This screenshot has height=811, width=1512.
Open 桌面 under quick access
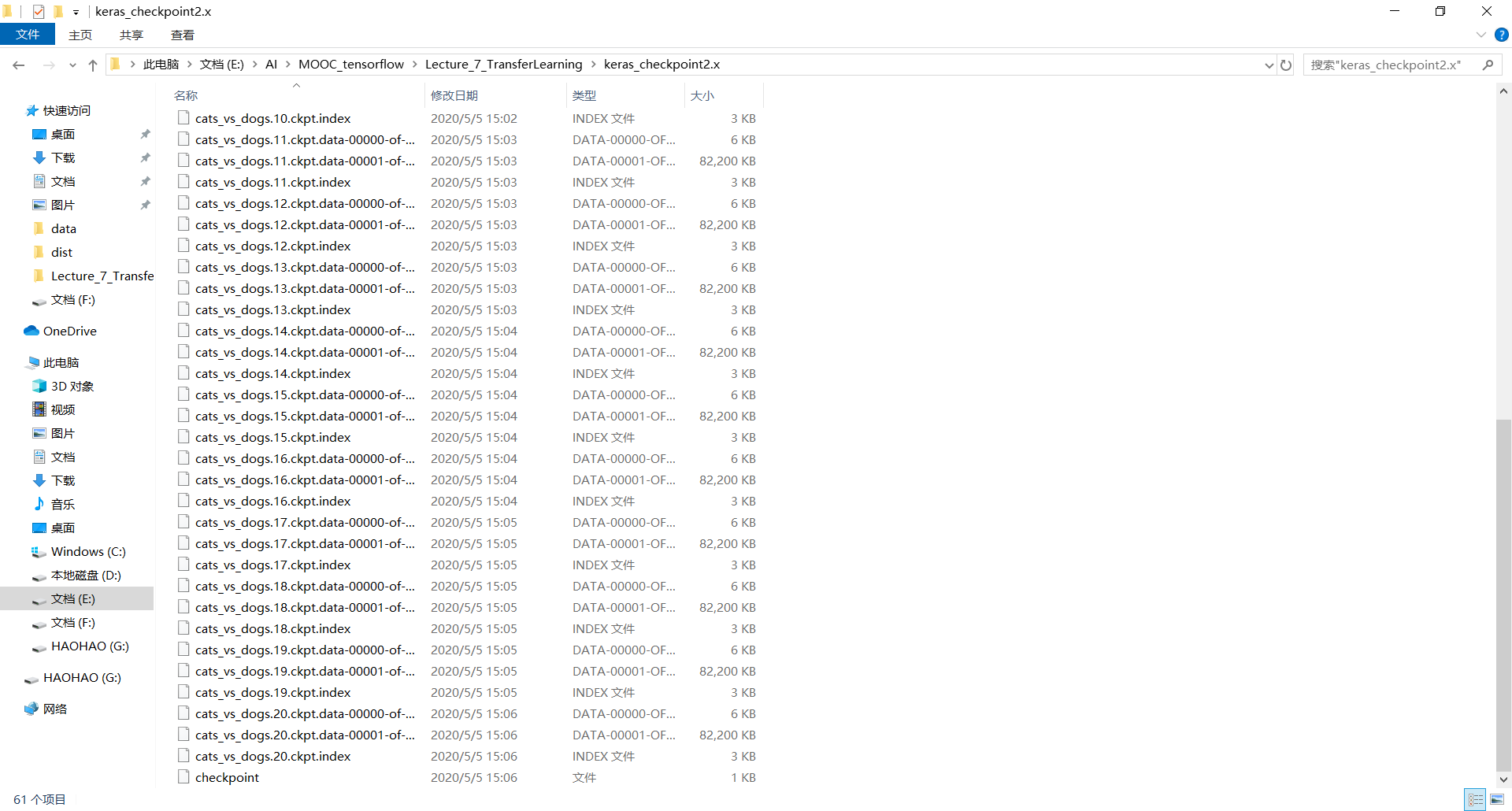point(63,135)
